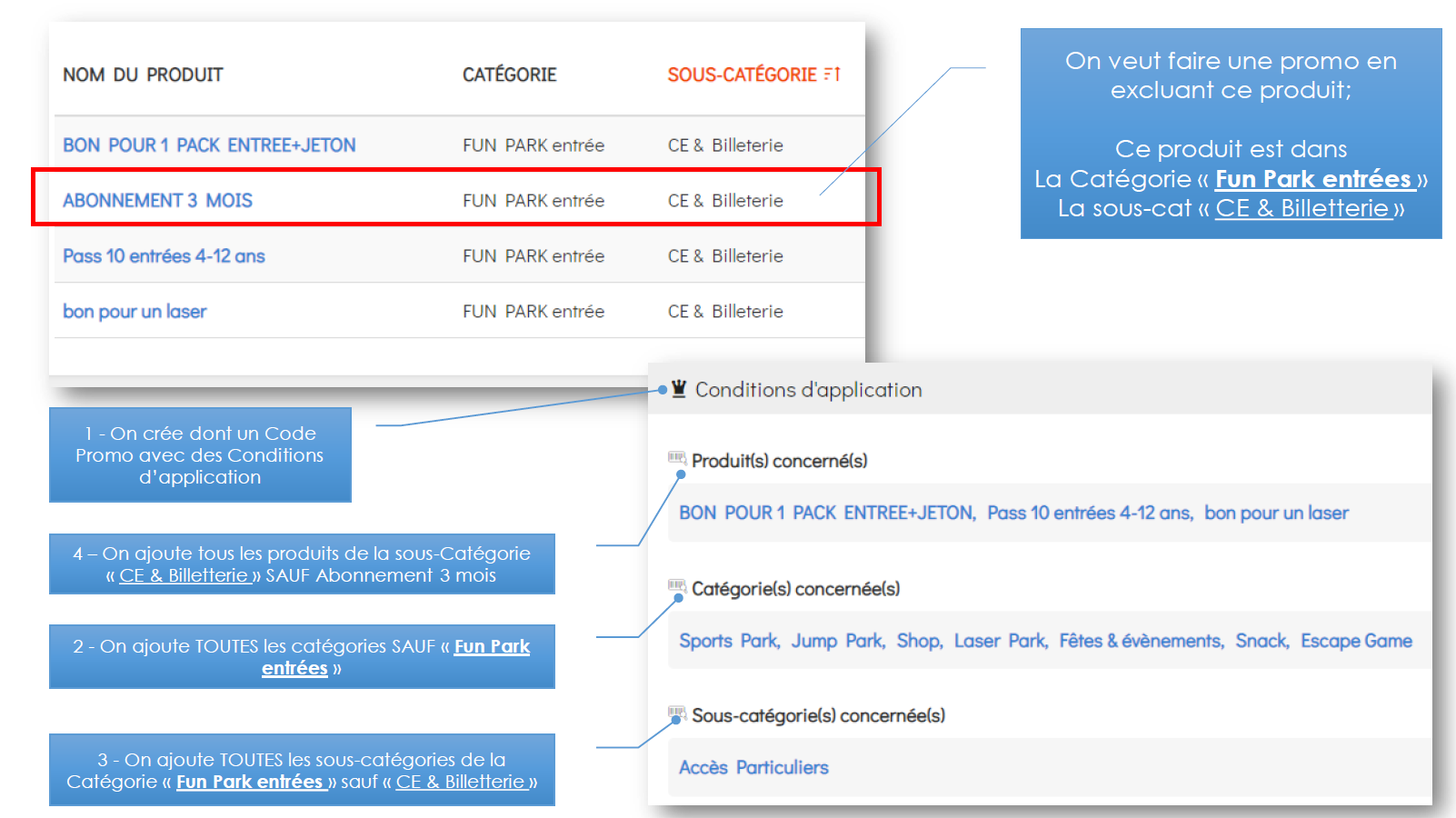Sort by the SOUS-CATÉGORIE column header
Viewport: 1456px width, 818px height.
pyautogui.click(x=742, y=75)
